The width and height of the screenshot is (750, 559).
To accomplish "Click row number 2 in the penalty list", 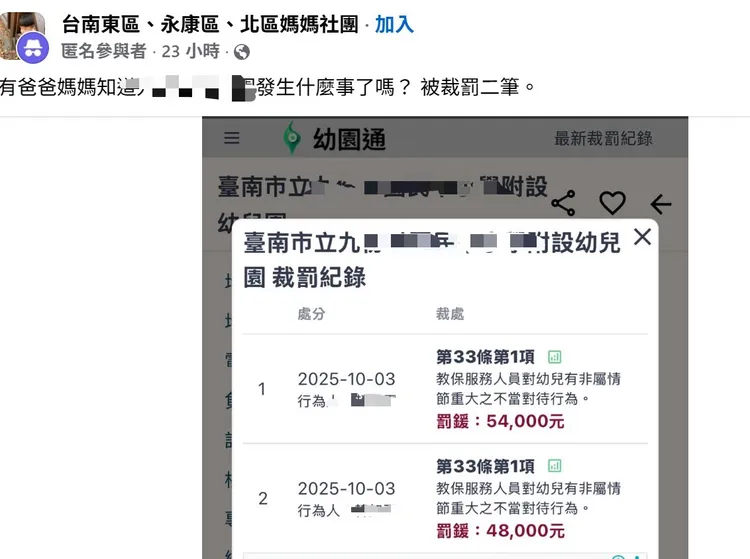I will pyautogui.click(x=263, y=499).
